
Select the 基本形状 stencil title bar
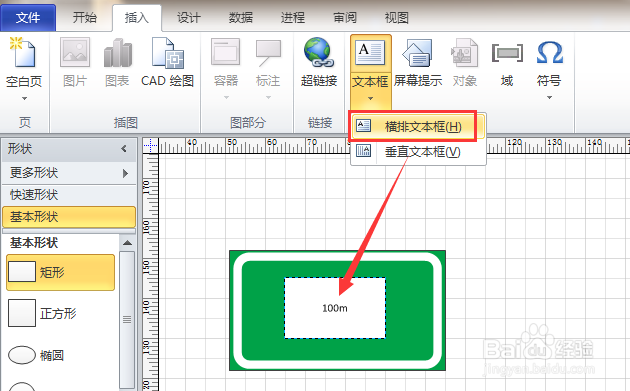coord(69,217)
